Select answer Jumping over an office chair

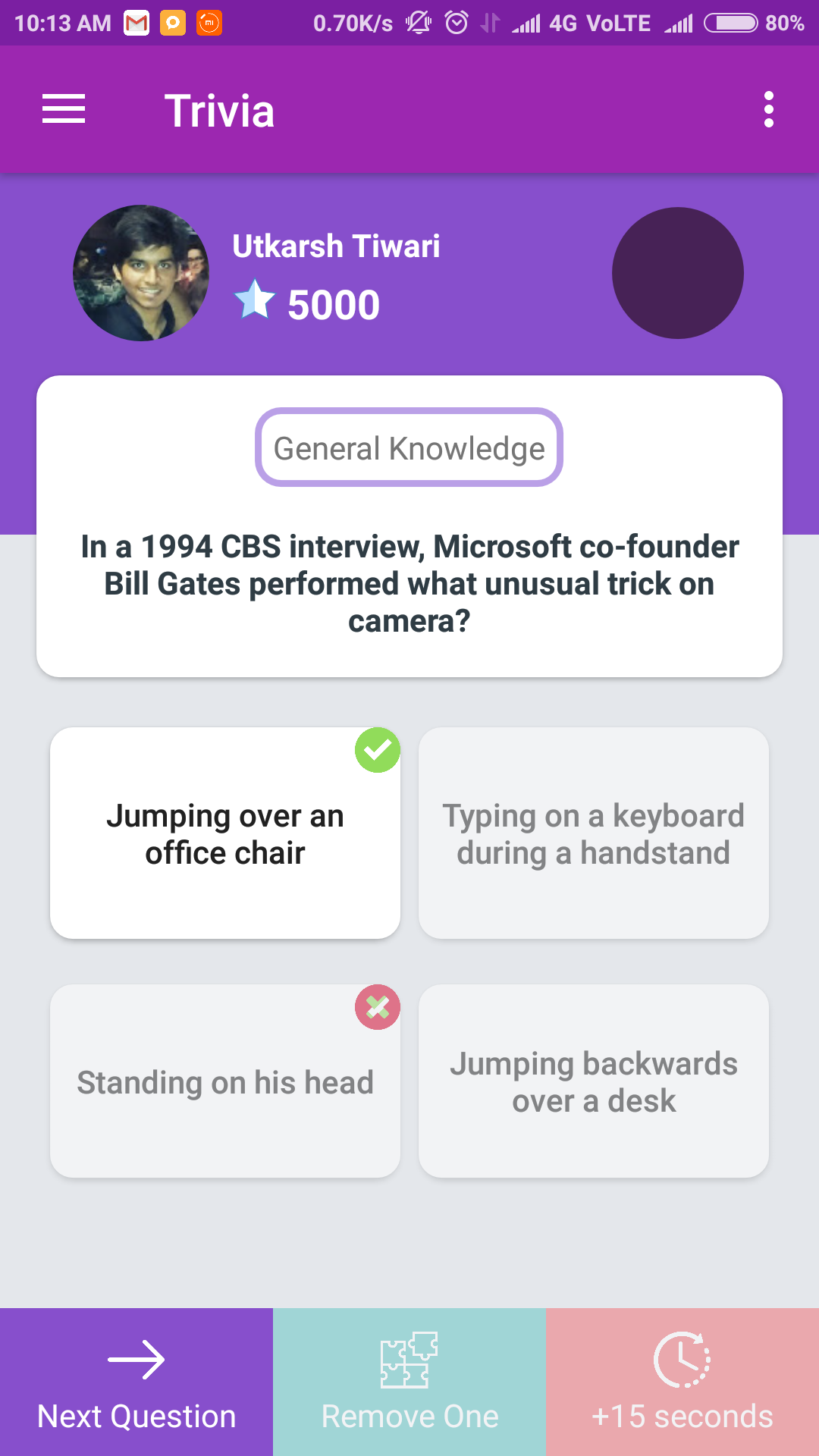click(x=225, y=833)
